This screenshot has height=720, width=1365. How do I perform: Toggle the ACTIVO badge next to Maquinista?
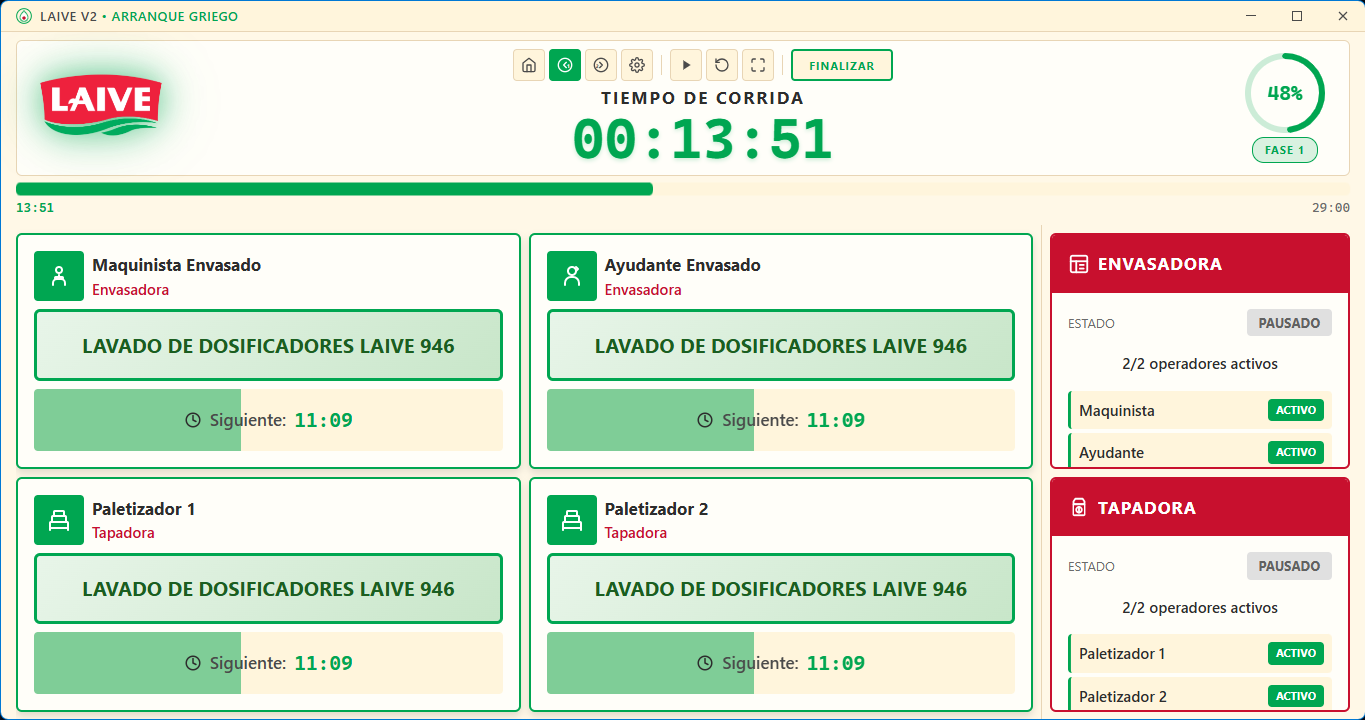(x=1295, y=410)
